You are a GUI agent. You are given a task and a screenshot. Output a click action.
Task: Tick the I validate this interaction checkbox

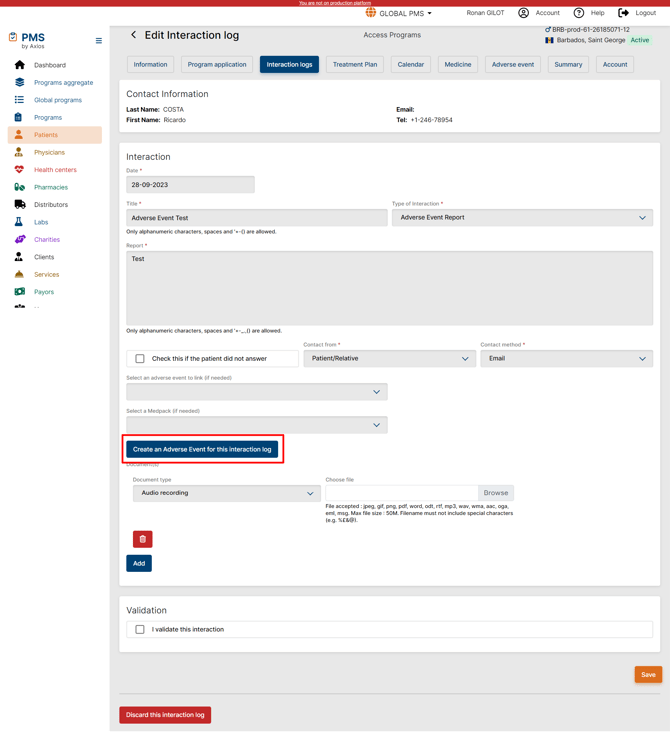[140, 629]
